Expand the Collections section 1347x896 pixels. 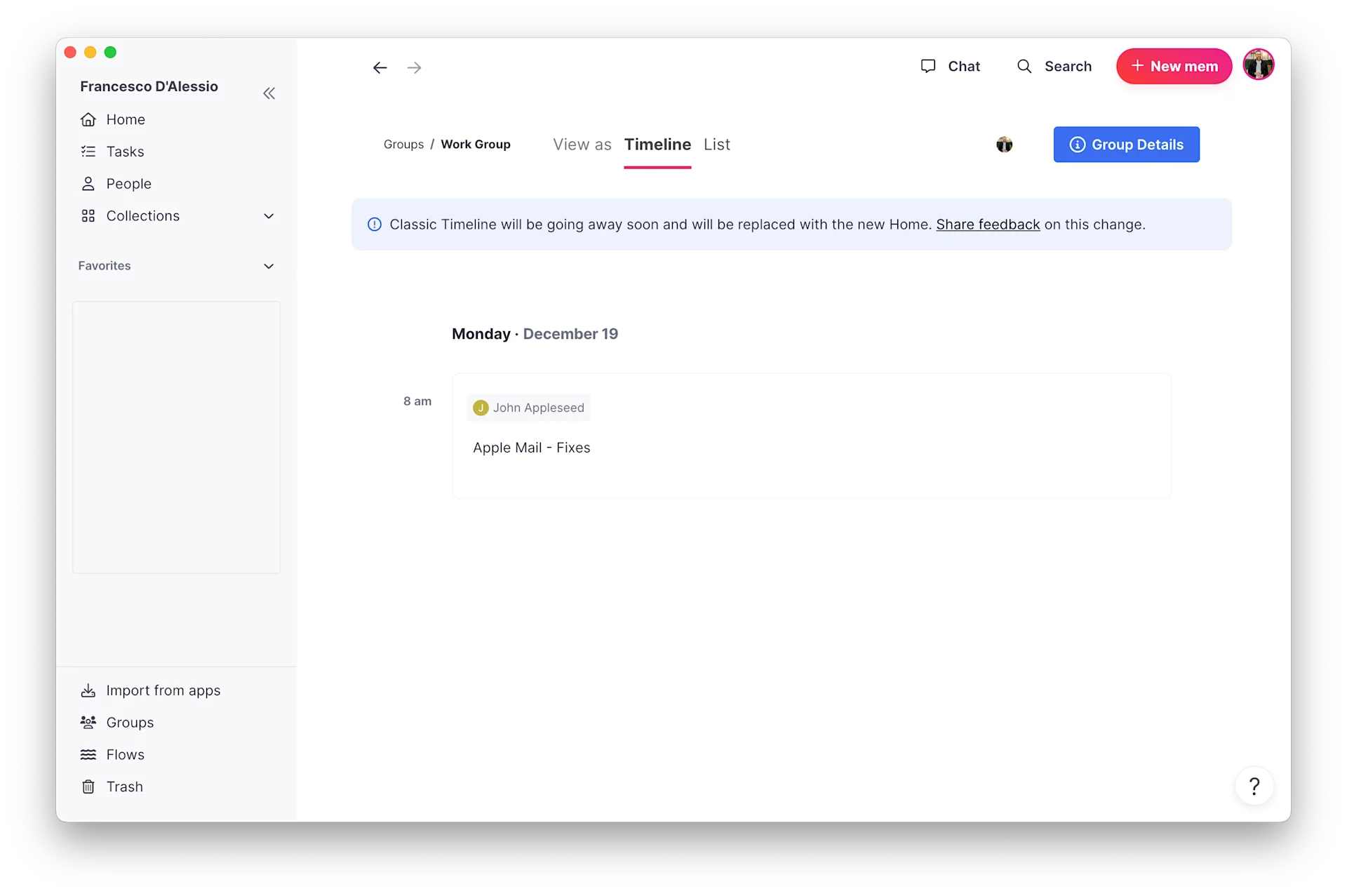pos(269,216)
